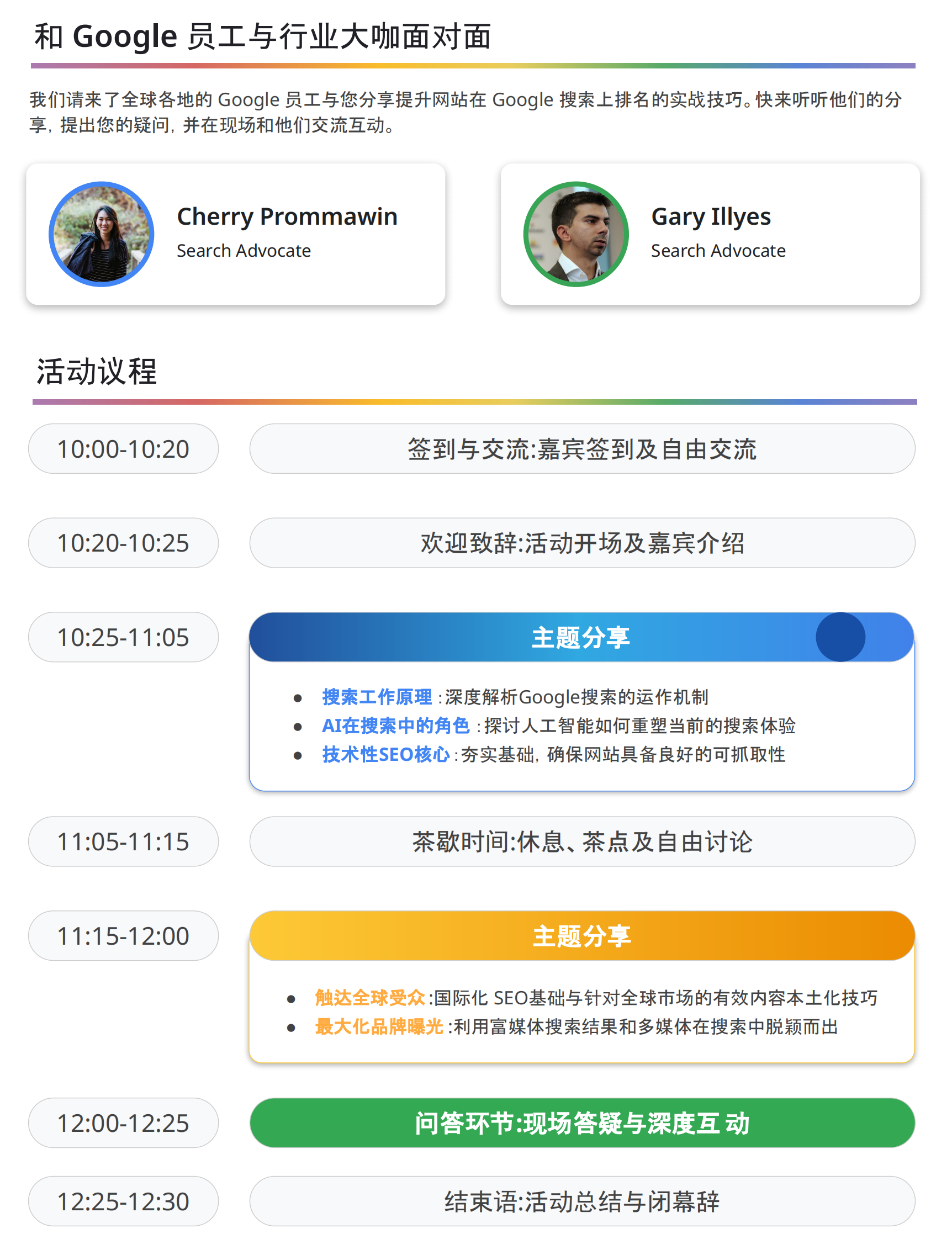This screenshot has height=1239, width=952.
Task: Select the Cherry Prommawin name heading
Action: pos(287,216)
